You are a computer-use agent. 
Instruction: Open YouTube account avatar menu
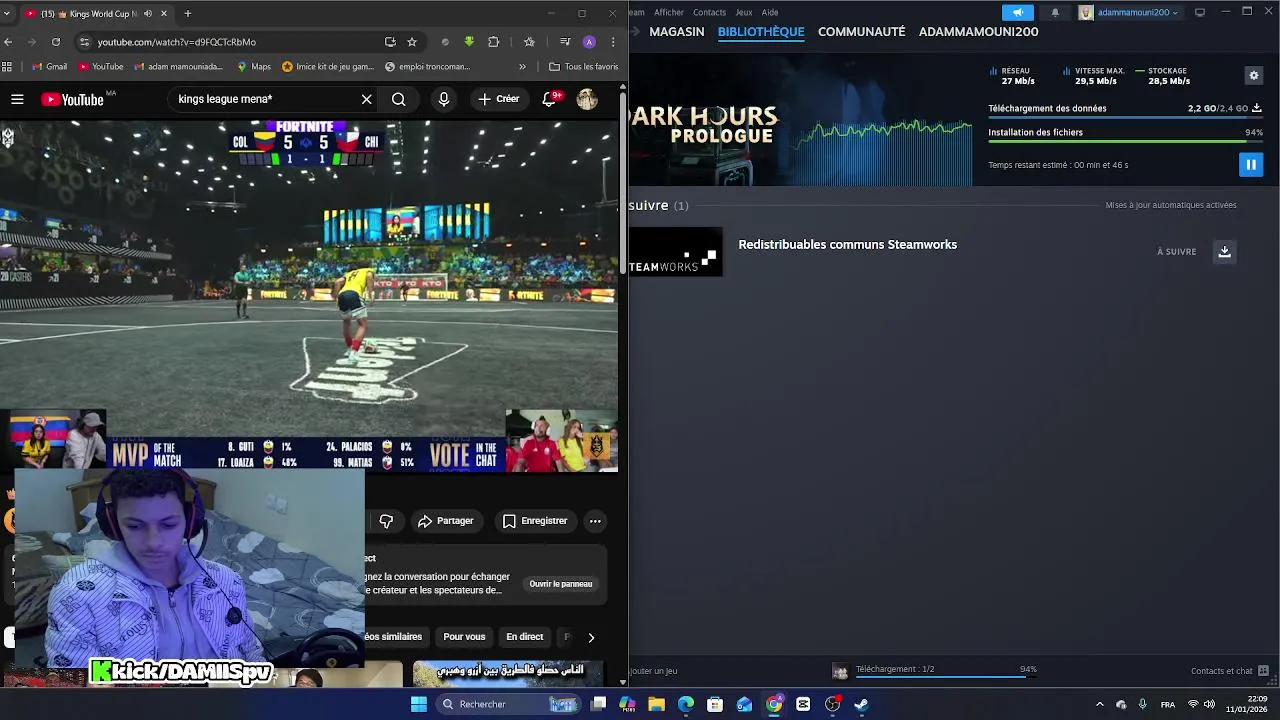587,99
